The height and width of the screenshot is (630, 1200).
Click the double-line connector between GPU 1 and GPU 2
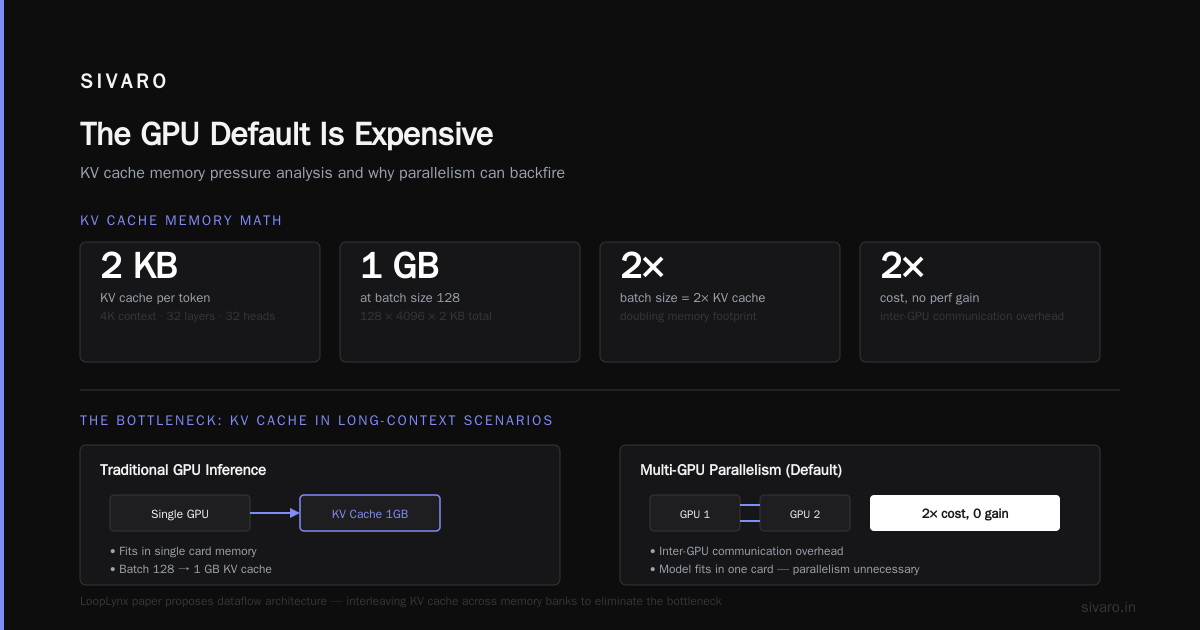tap(750, 513)
